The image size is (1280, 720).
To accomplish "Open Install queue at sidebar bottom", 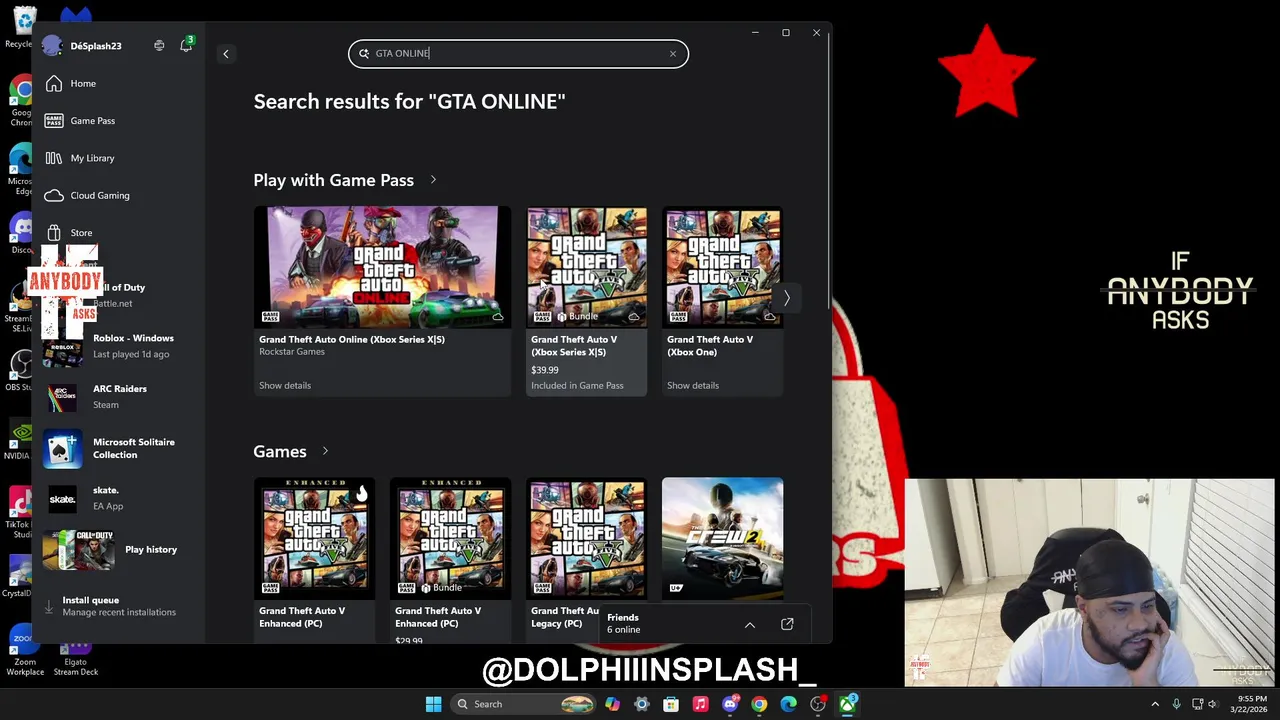I will [x=118, y=606].
